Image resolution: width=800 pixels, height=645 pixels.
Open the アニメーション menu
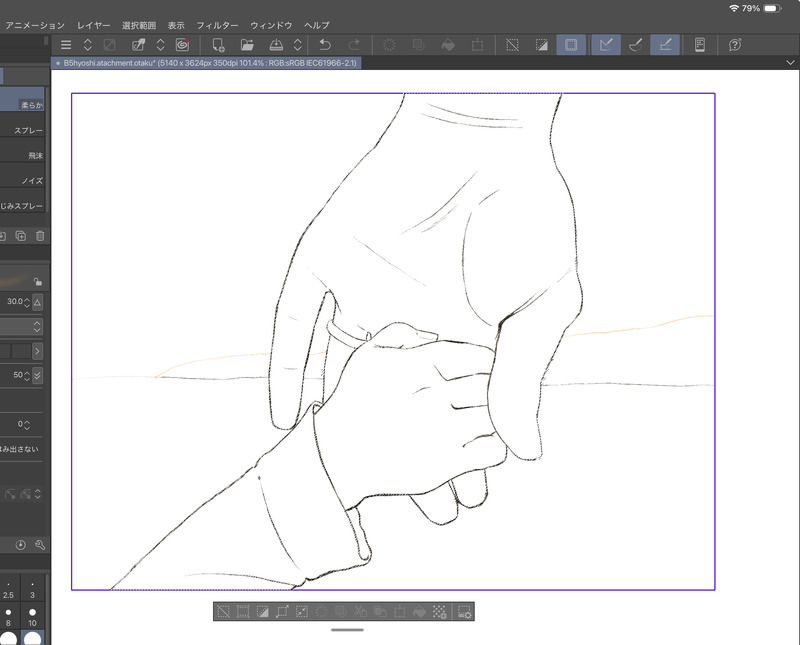point(35,25)
